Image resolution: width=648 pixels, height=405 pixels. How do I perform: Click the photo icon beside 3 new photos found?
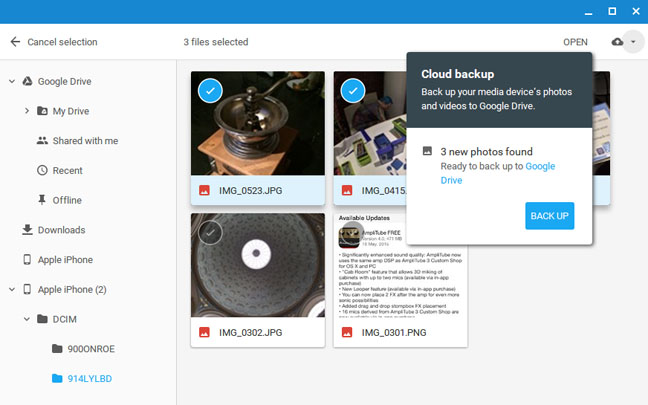point(427,151)
